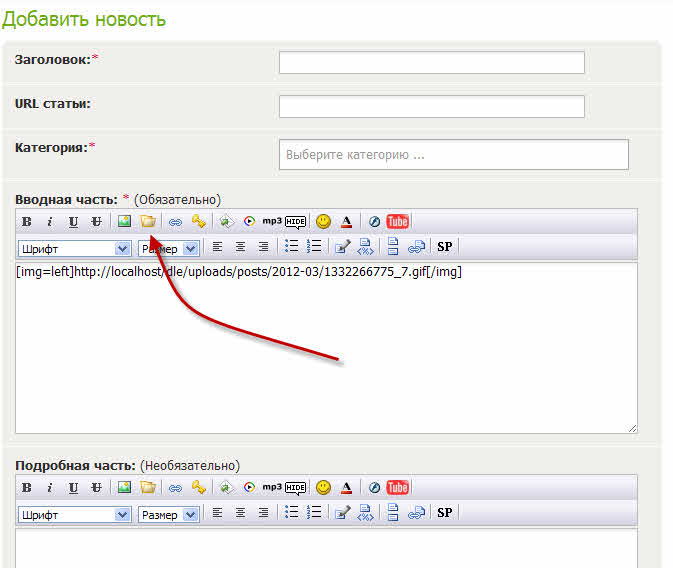673x568 pixels.
Task: Focus the URL статьи input field
Action: 432,106
